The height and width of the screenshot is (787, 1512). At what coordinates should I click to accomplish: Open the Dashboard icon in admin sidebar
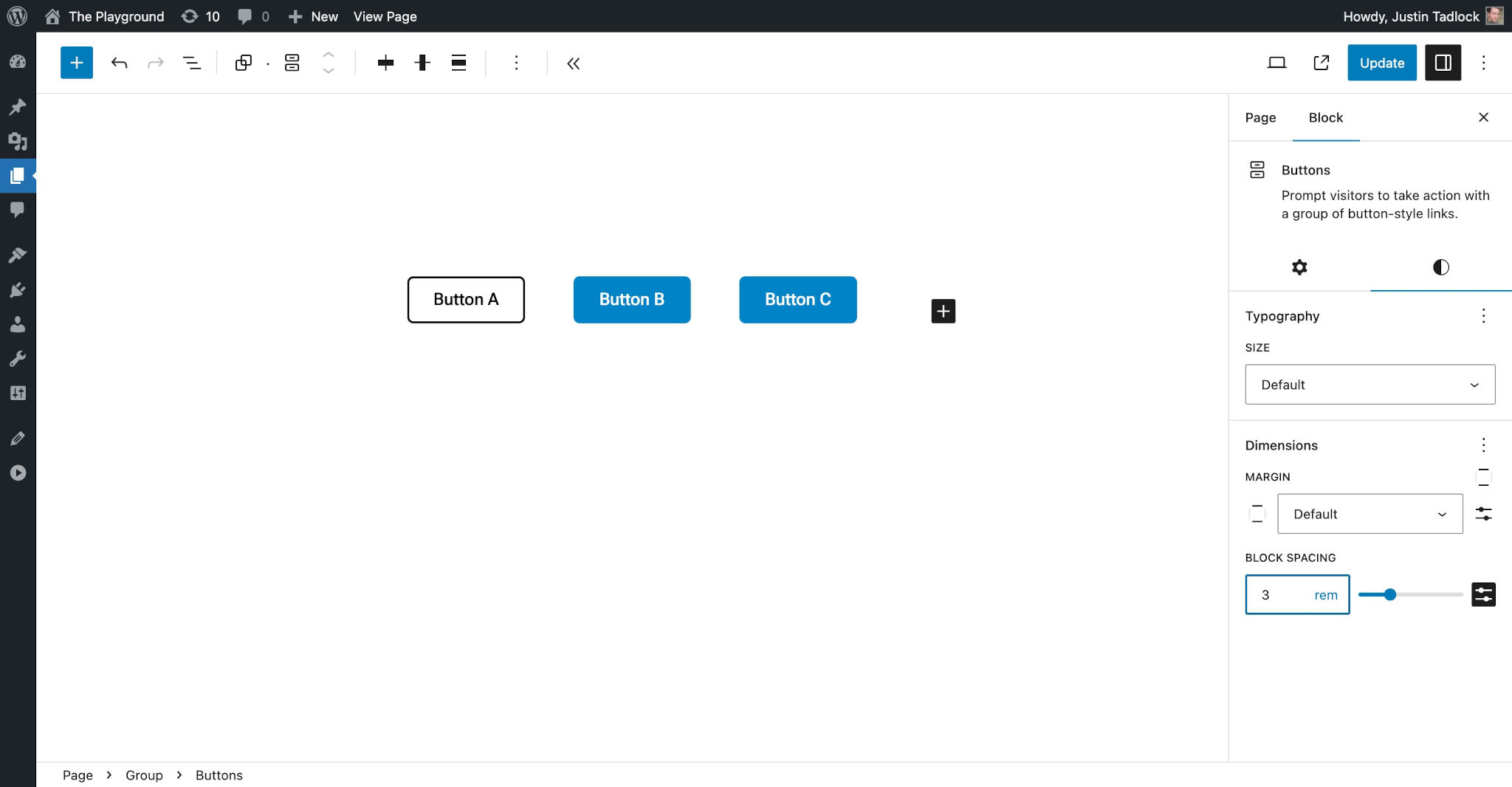pyautogui.click(x=18, y=62)
